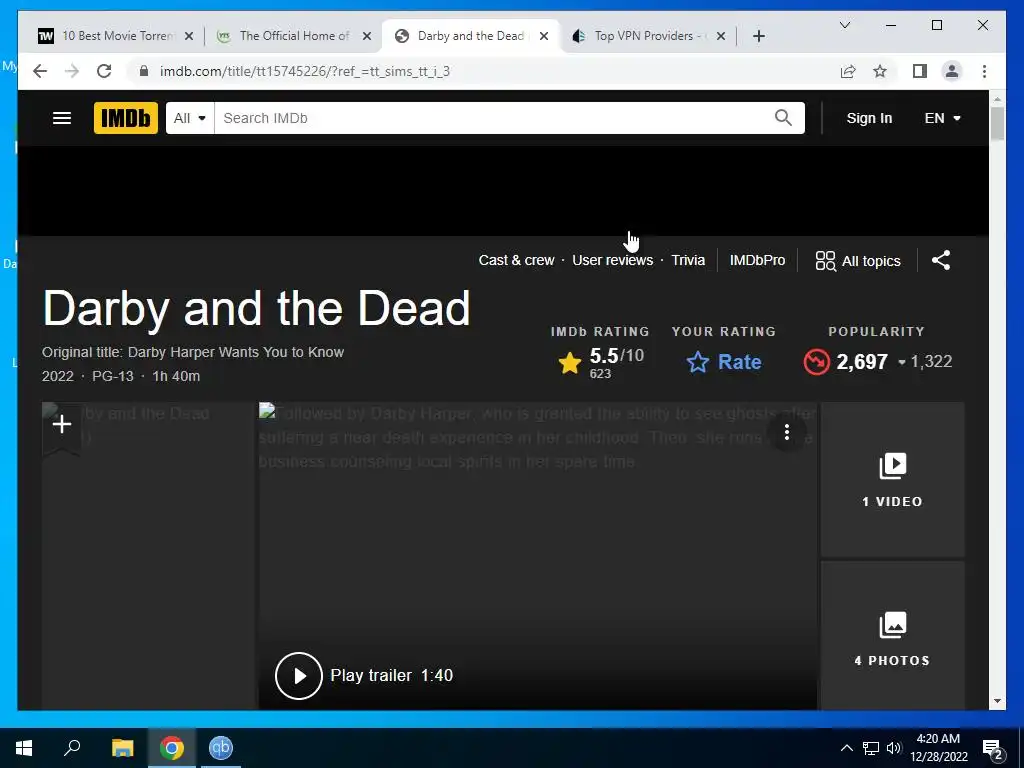
Task: Click the 2022 release year
Action: [57, 377]
